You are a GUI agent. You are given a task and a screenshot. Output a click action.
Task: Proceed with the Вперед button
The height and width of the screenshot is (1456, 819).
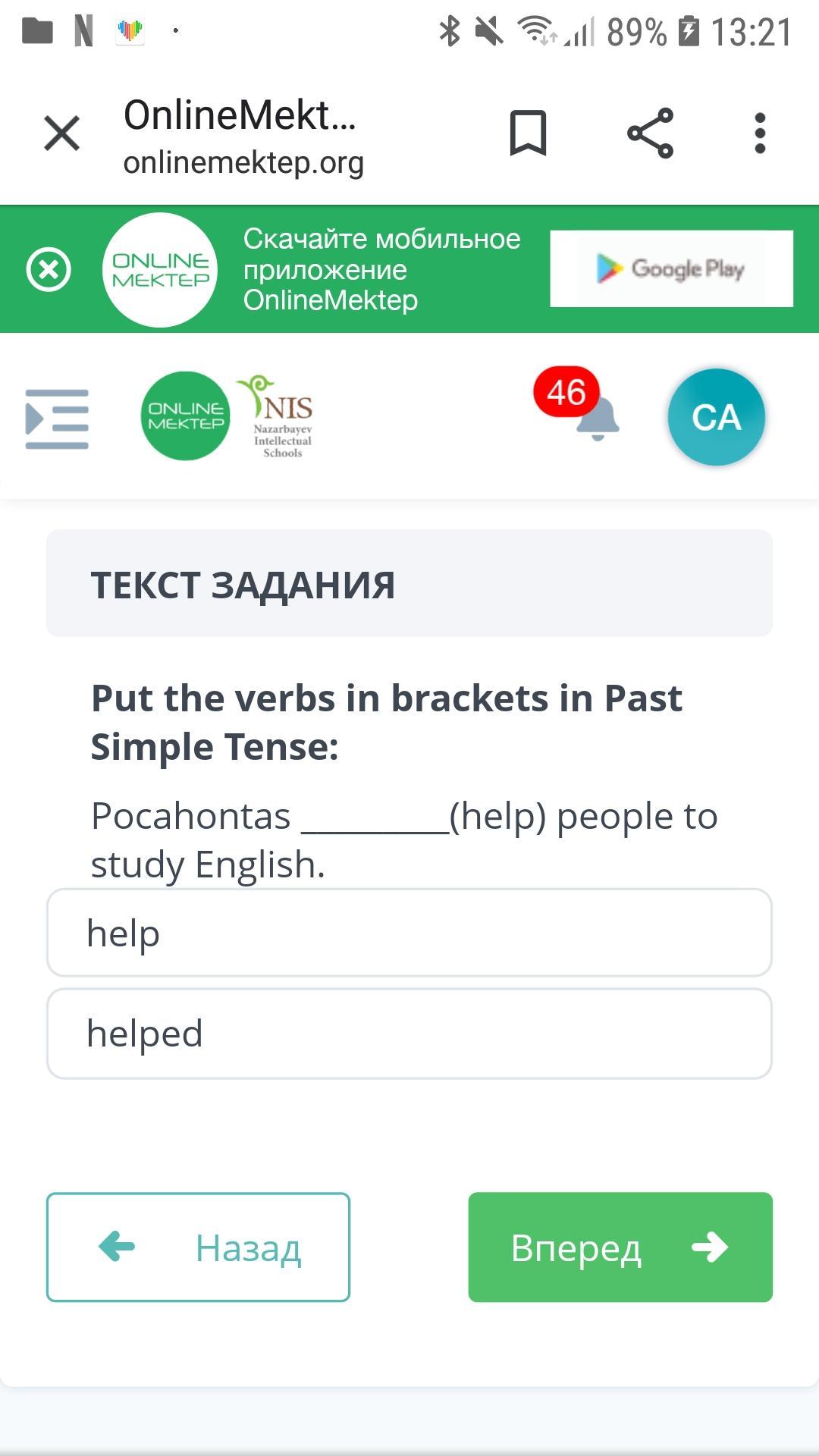pyautogui.click(x=620, y=1247)
